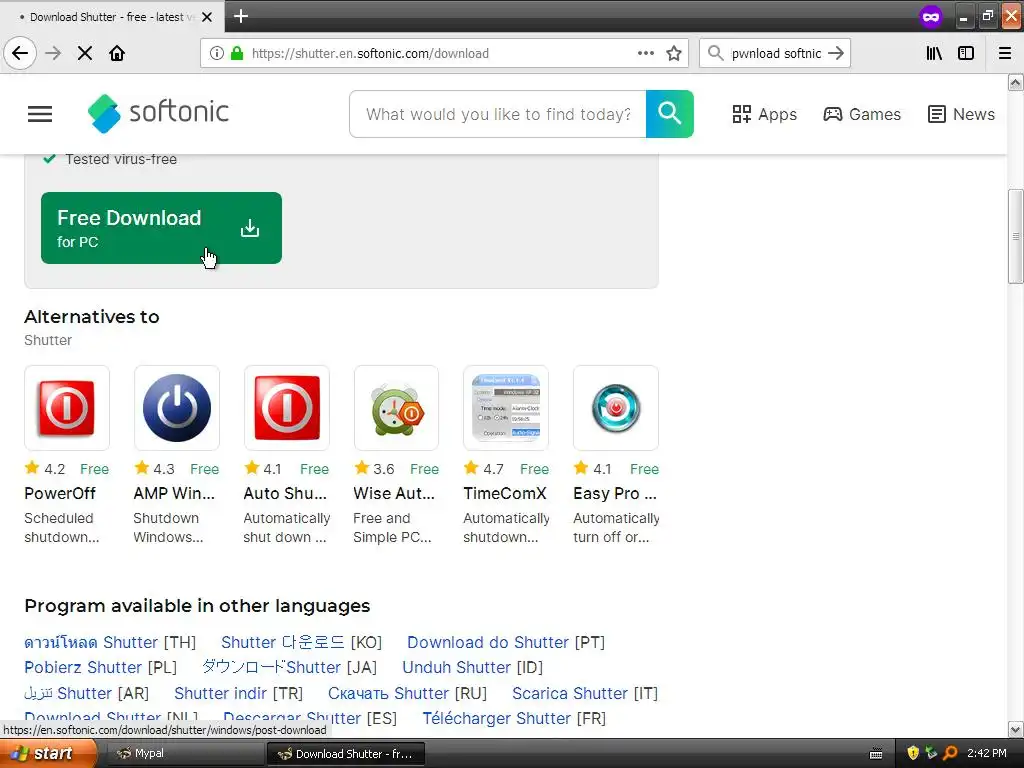Image resolution: width=1024 pixels, height=768 pixels.
Task: Click TimeComX app title
Action: 505,494
